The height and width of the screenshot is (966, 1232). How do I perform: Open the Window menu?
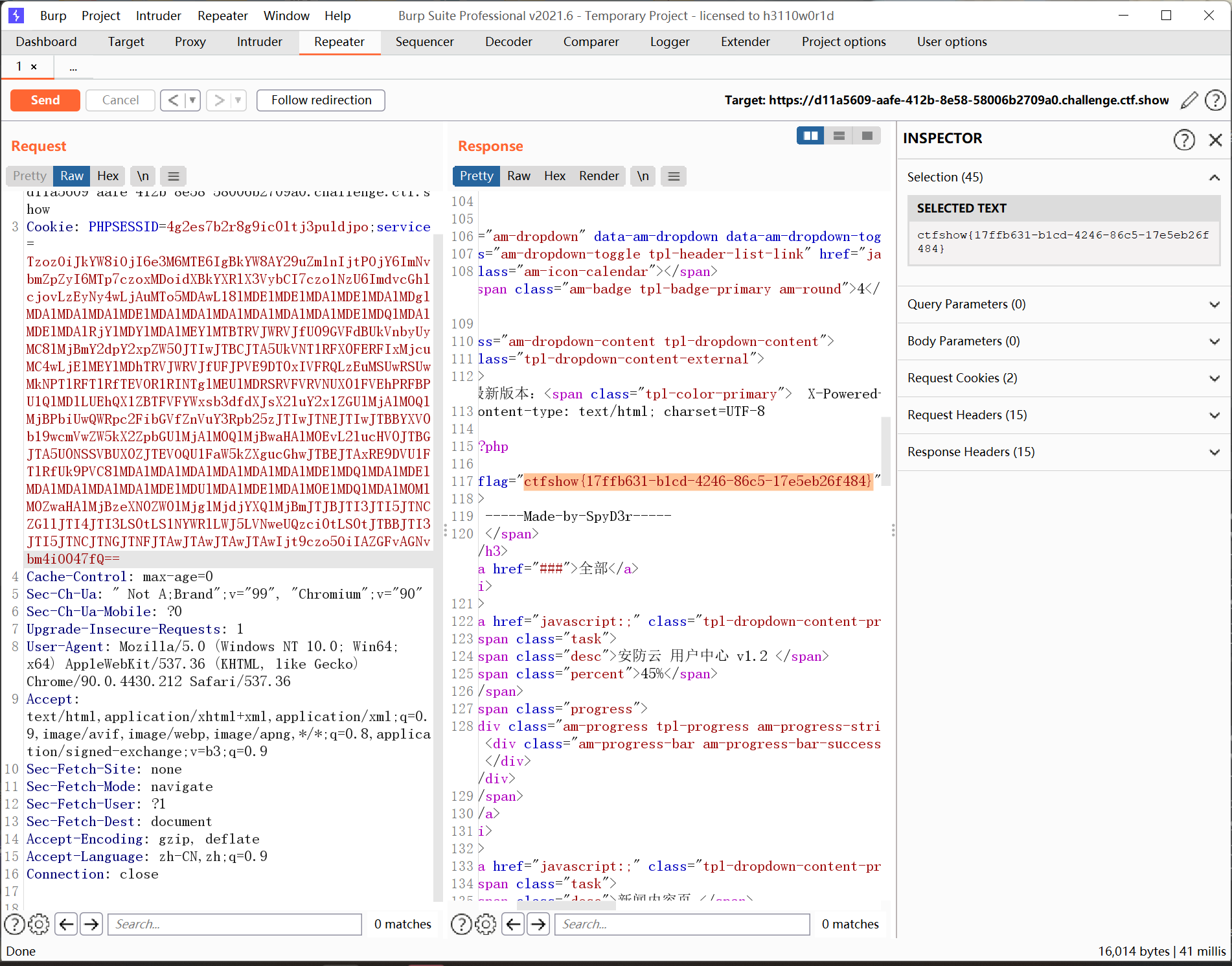click(x=286, y=16)
